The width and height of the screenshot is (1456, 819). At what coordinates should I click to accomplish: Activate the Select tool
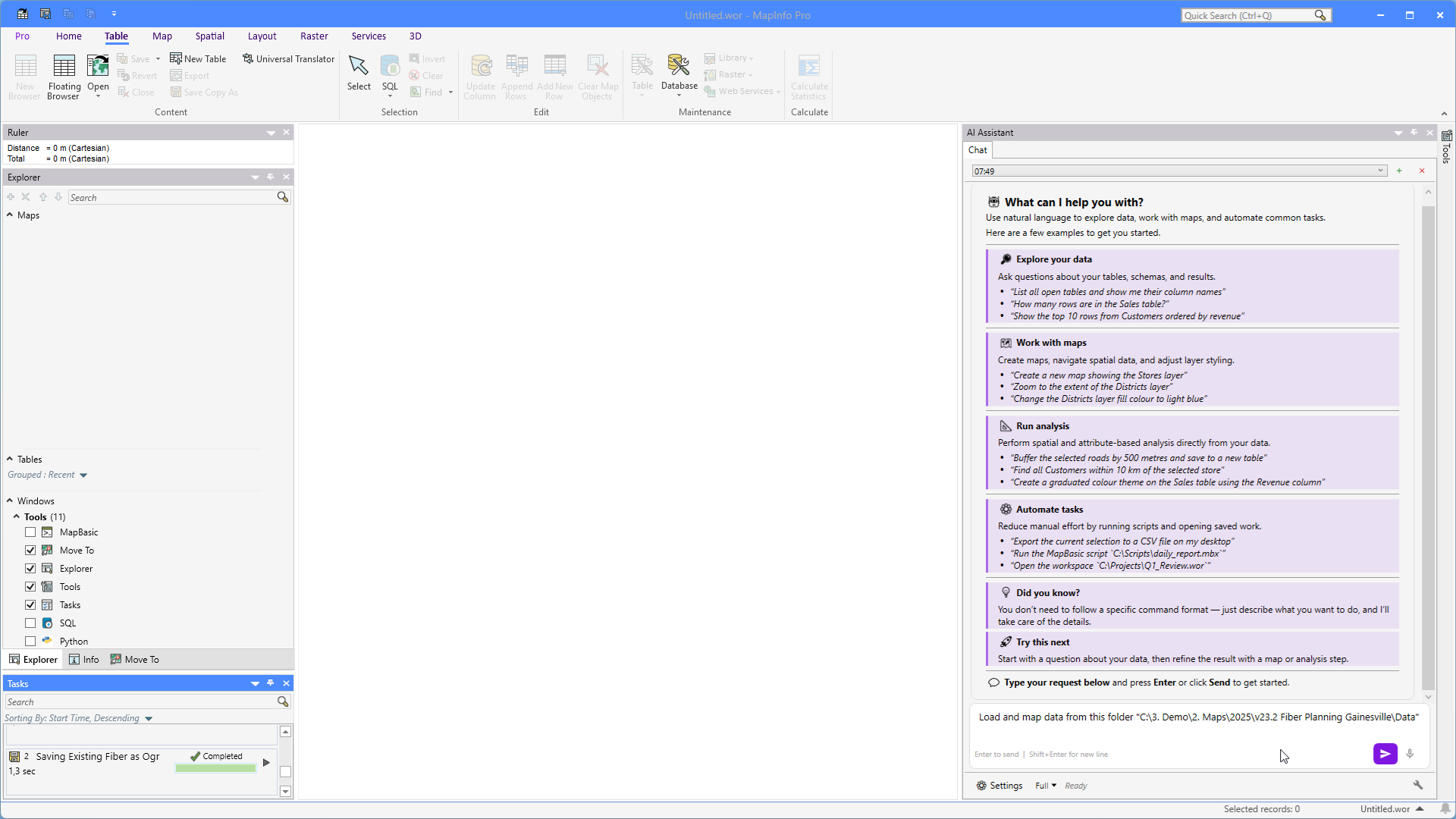359,74
